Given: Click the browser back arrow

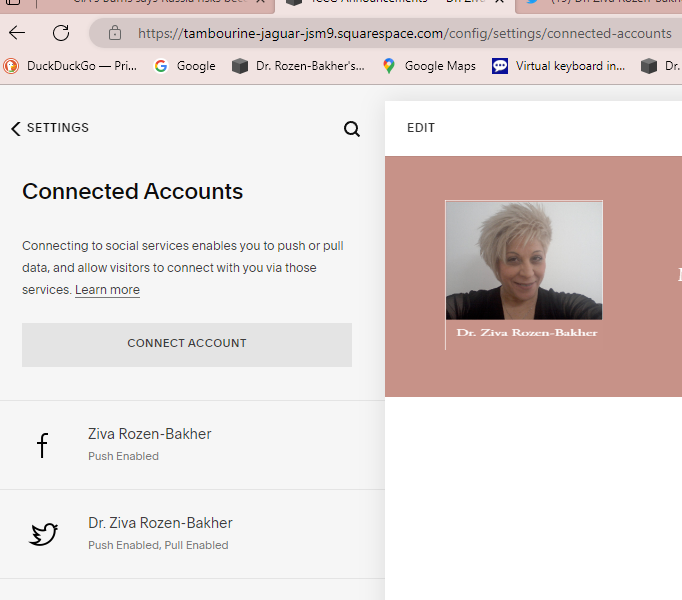Looking at the screenshot, I should (17, 33).
